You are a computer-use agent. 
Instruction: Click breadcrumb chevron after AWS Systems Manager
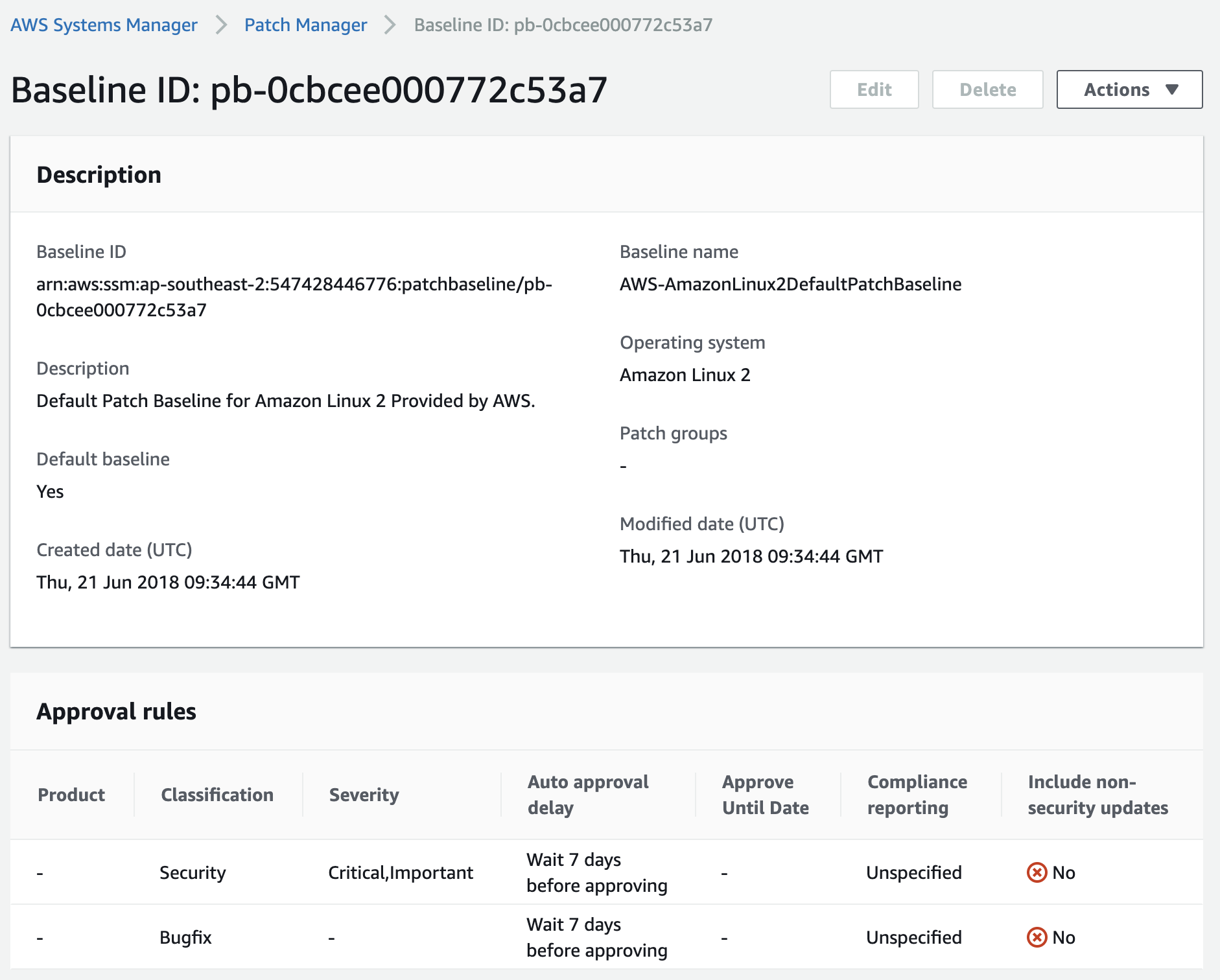pos(222,25)
